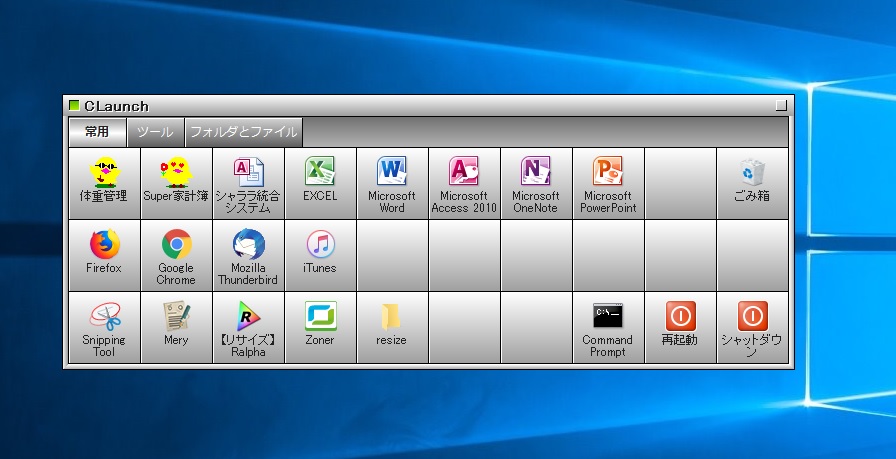The width and height of the screenshot is (896, 459).
Task: Launch EXCEL from the launcher
Action: pyautogui.click(x=320, y=182)
